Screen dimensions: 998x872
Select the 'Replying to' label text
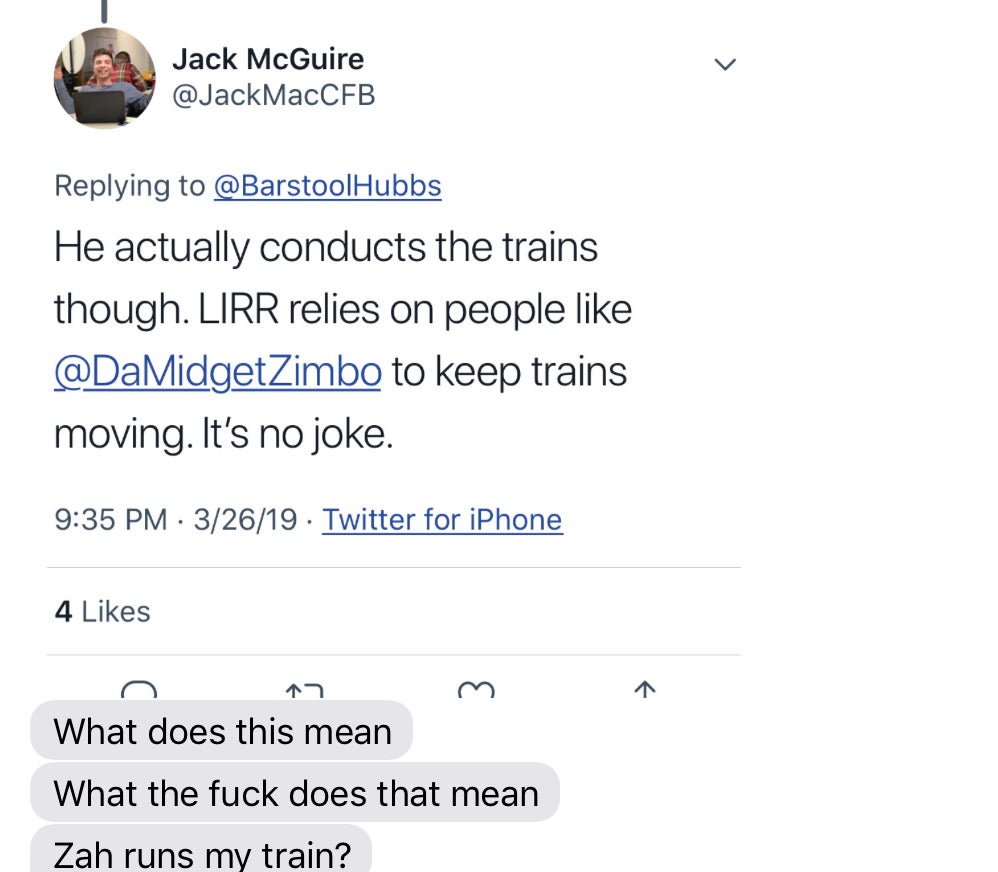[131, 185]
